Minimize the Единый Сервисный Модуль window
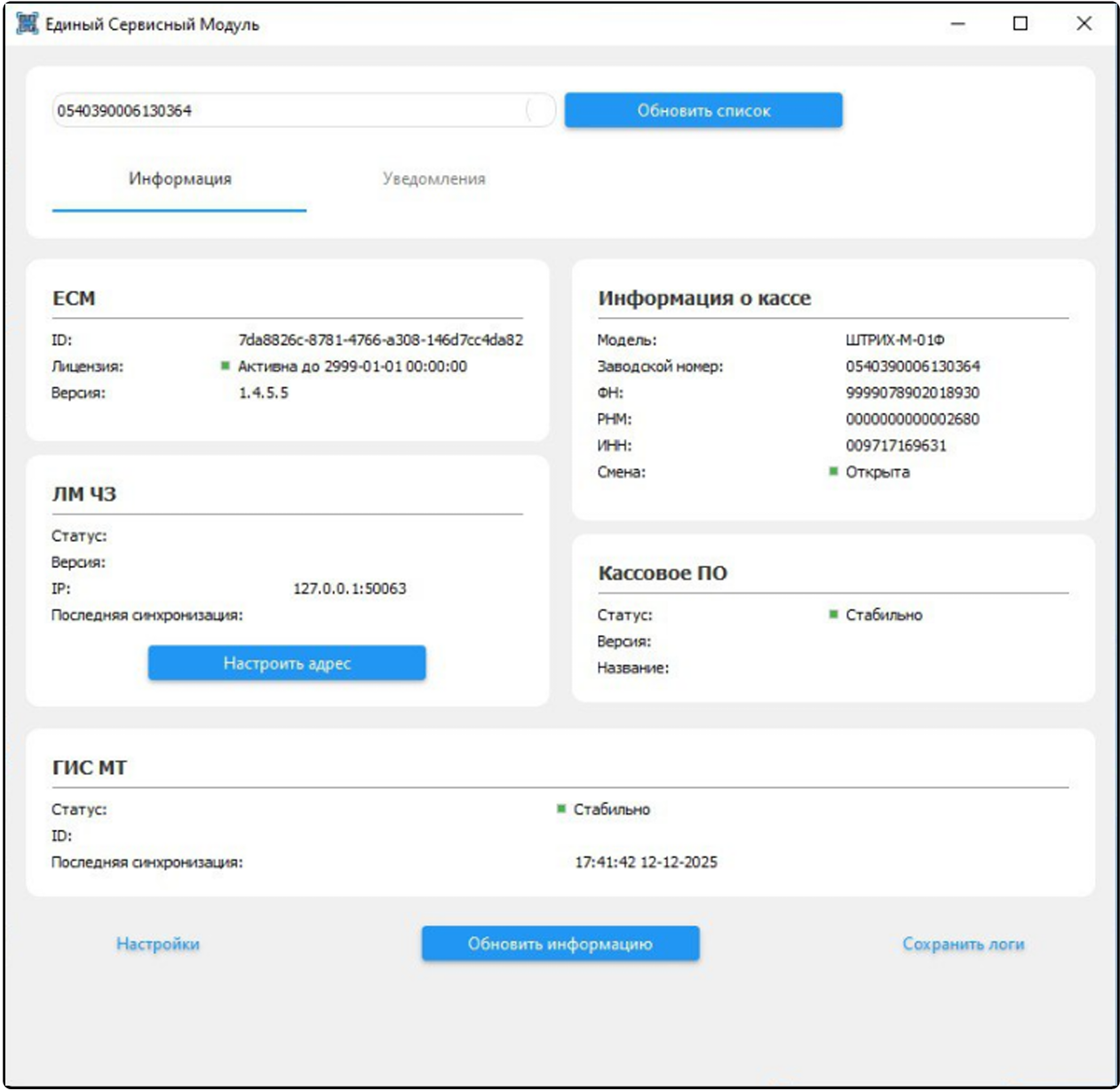1120x1091 pixels. point(957,24)
